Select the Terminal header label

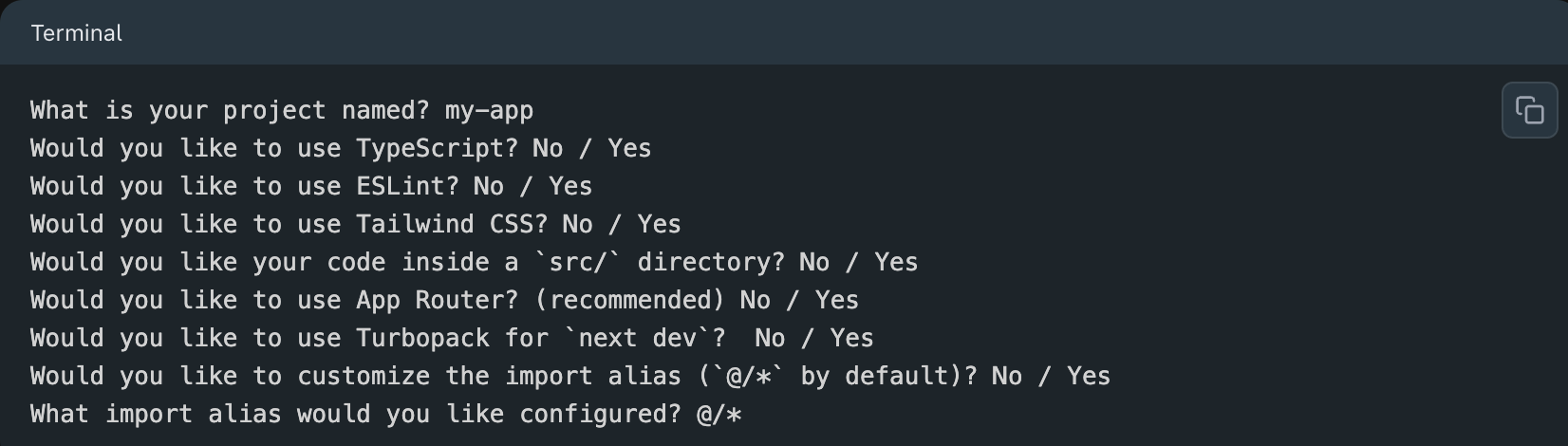[77, 33]
